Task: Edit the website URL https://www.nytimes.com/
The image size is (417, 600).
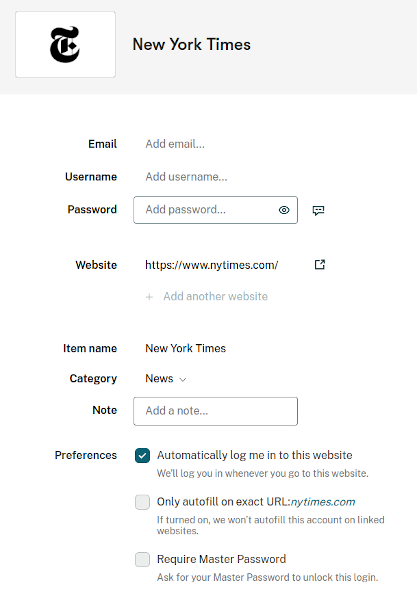Action: click(212, 265)
